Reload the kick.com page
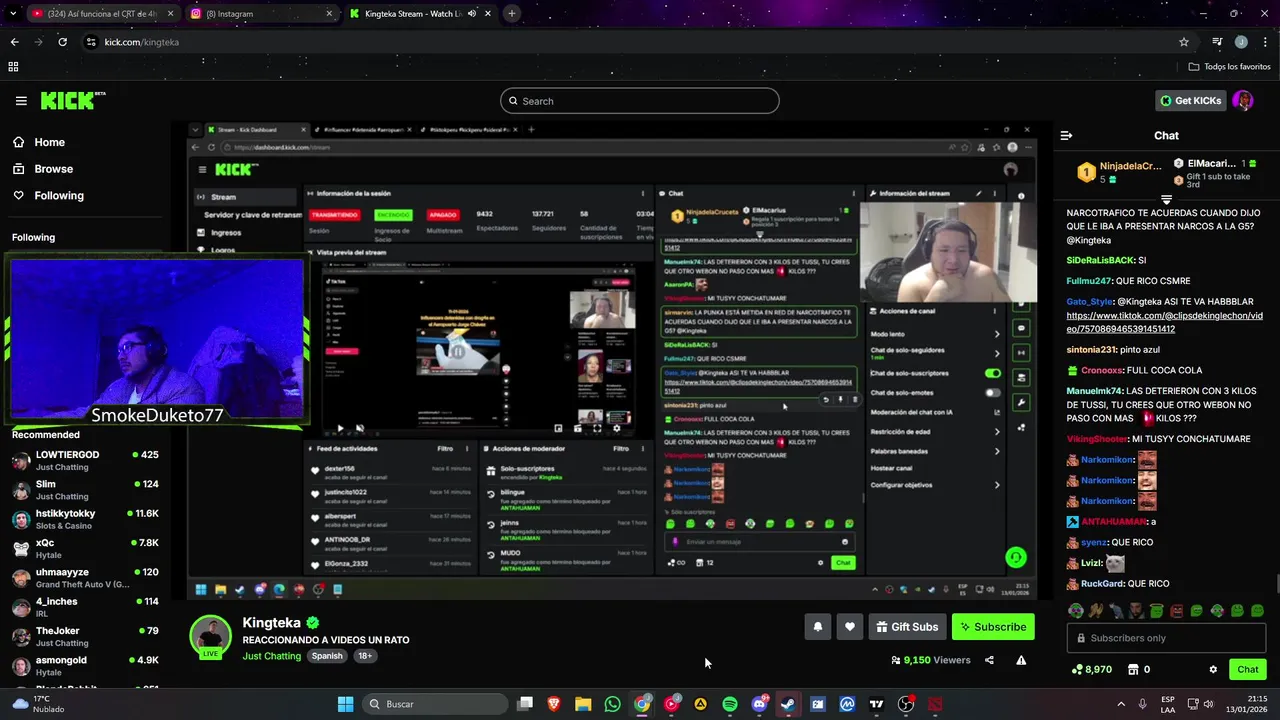Image resolution: width=1280 pixels, height=720 pixels. tap(62, 42)
